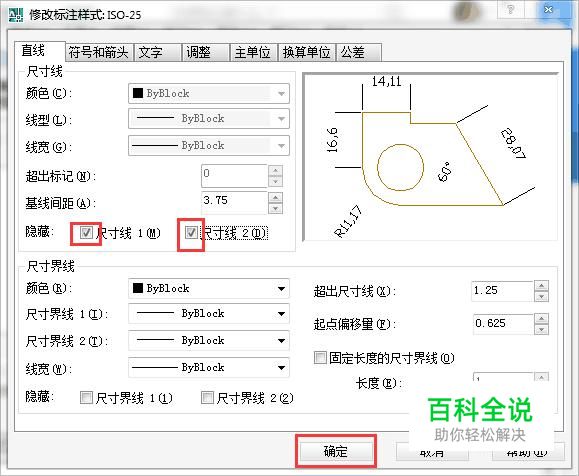
Task: Close the 修改标注样式 dialog
Action: [549, 9]
